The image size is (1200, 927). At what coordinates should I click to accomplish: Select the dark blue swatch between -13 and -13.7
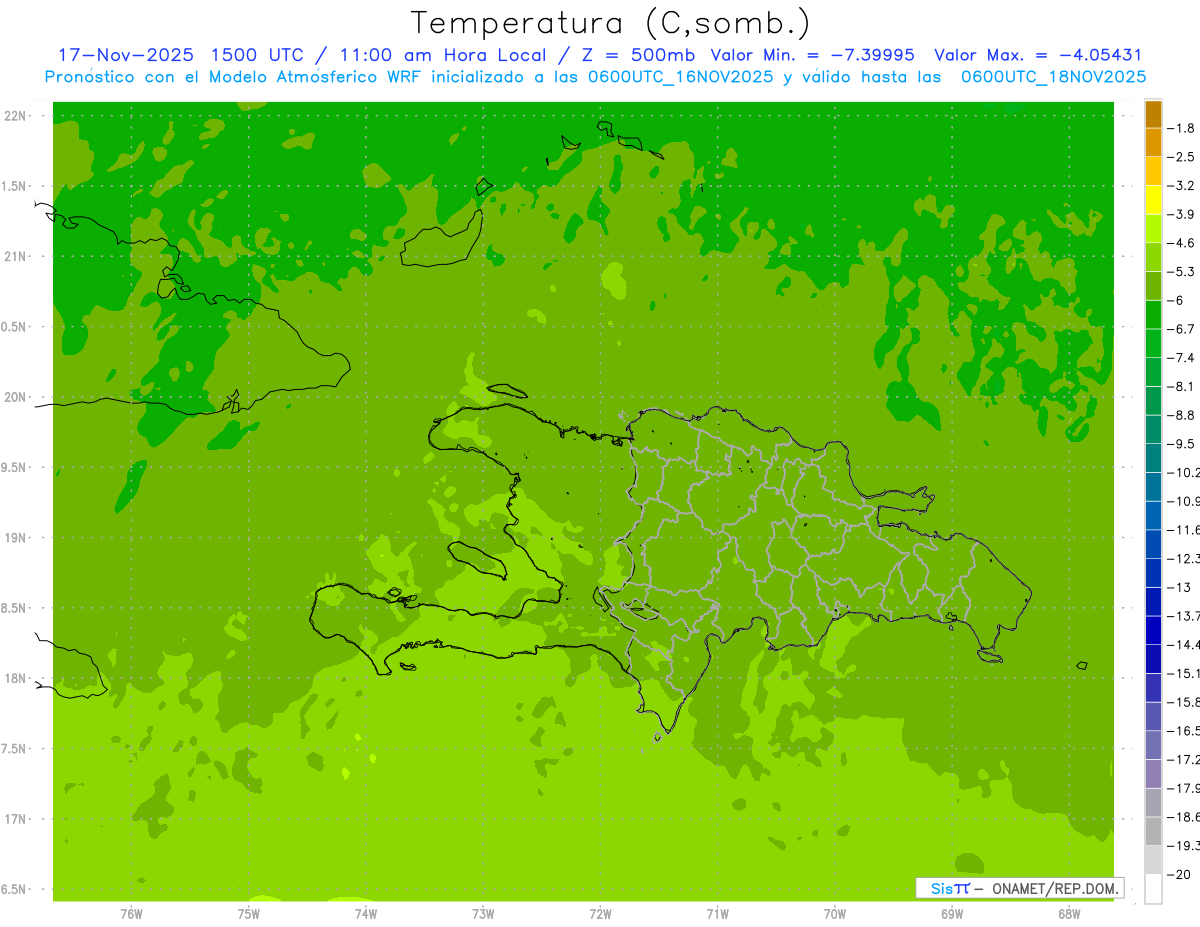[x=1153, y=601]
